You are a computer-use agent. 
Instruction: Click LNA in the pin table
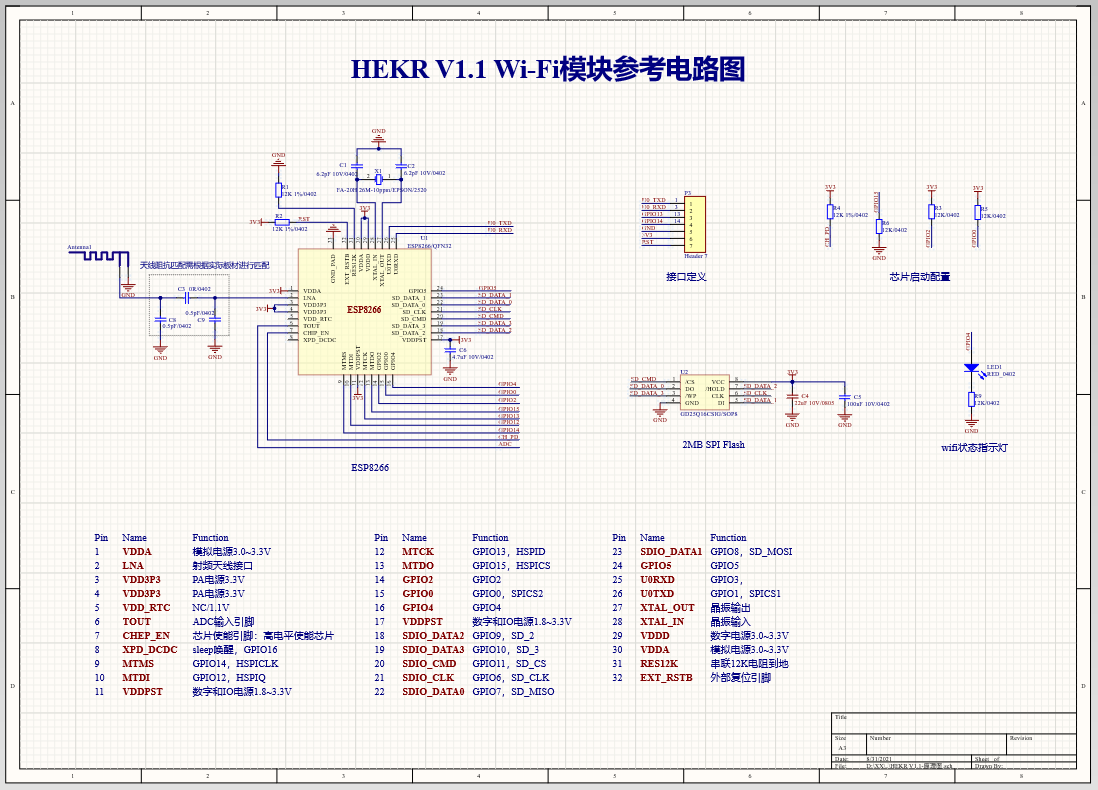tap(133, 565)
